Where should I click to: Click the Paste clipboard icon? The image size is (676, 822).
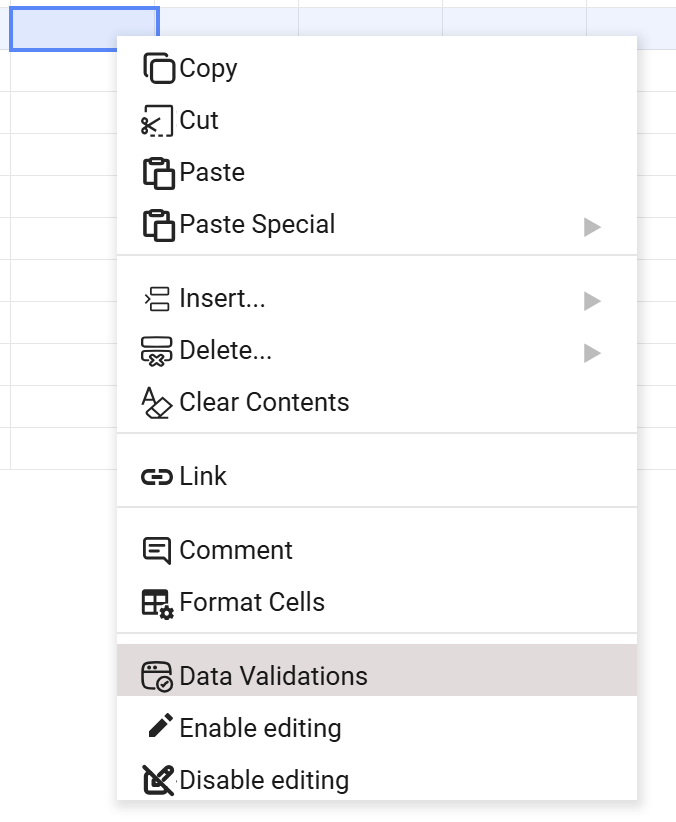click(158, 173)
